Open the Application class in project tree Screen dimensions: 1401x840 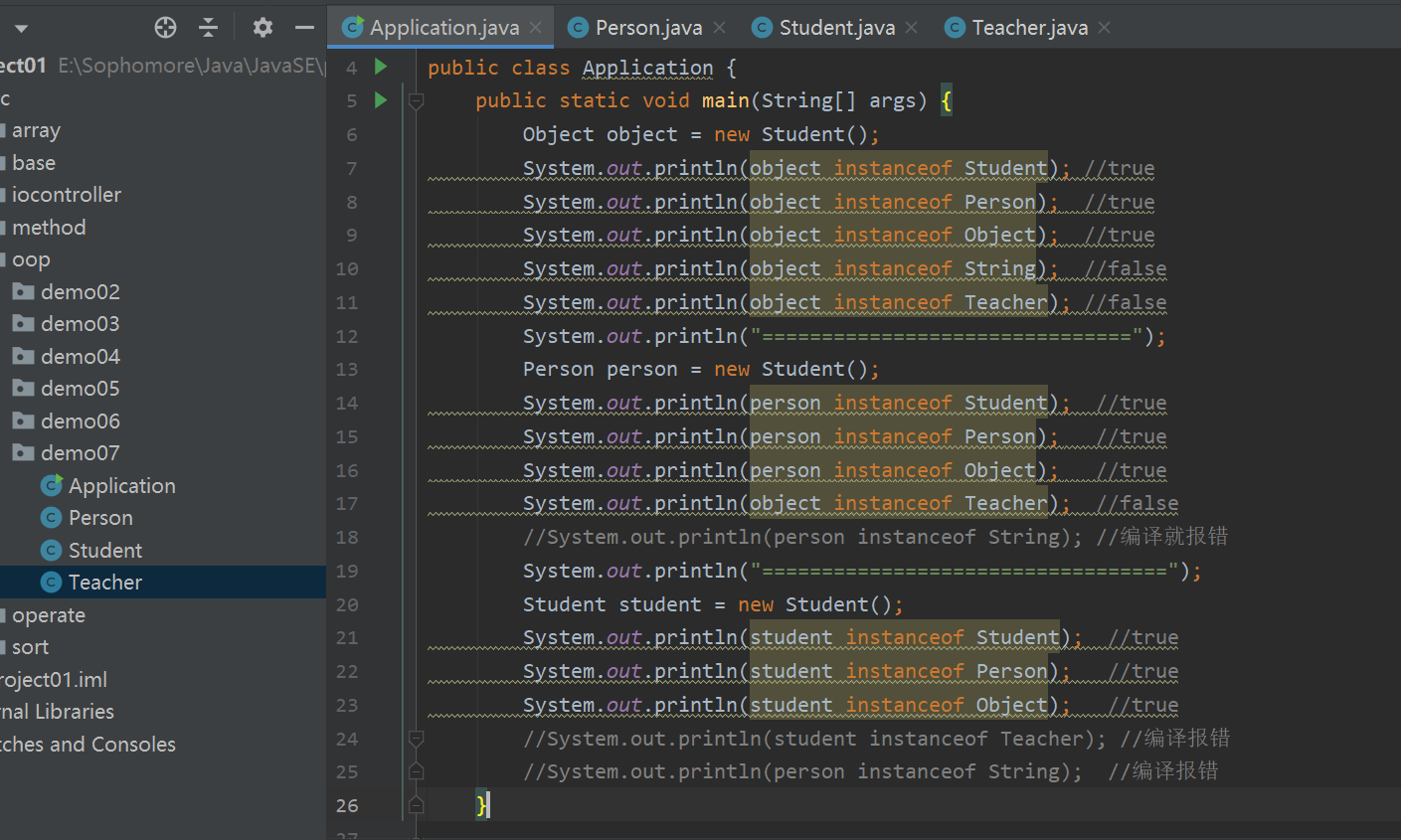[121, 486]
